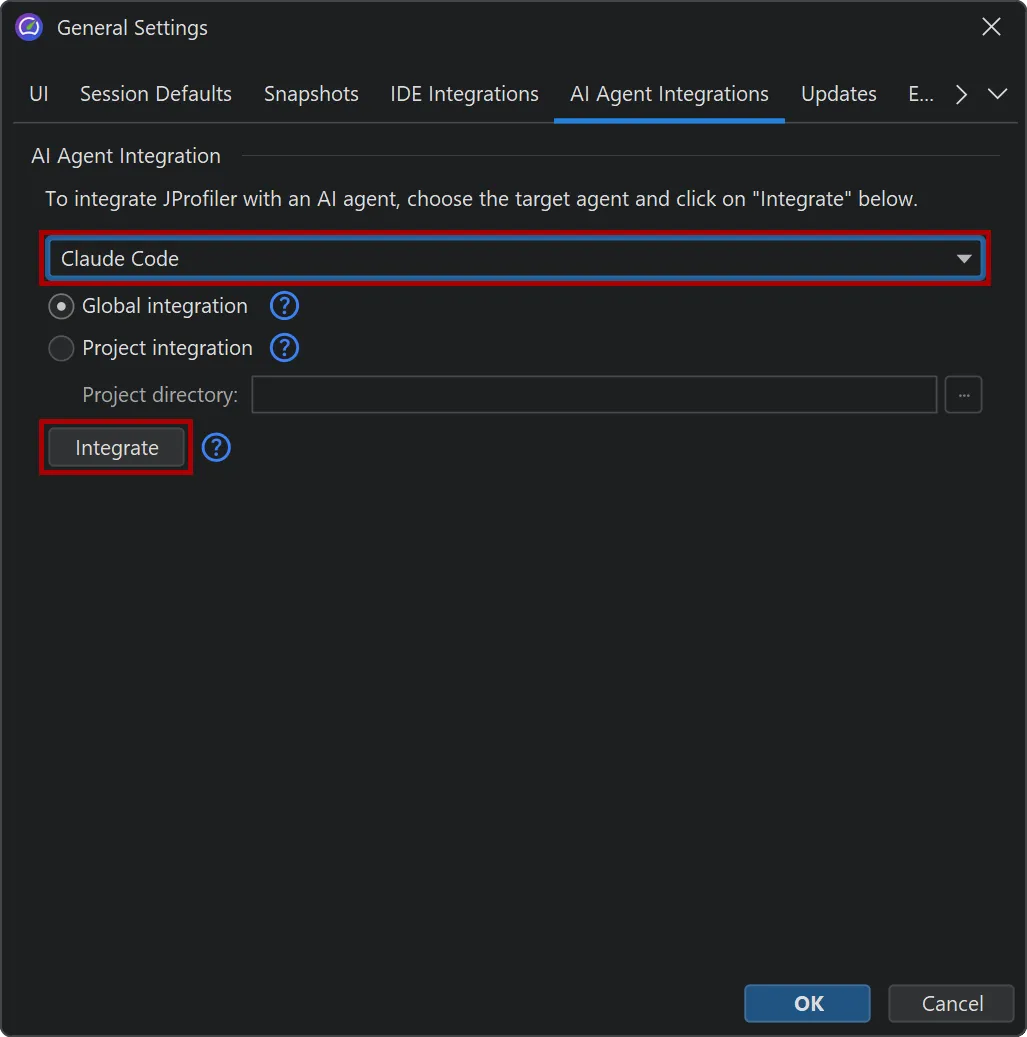
Task: Click the JProfiler logo in title bar
Action: point(29,28)
